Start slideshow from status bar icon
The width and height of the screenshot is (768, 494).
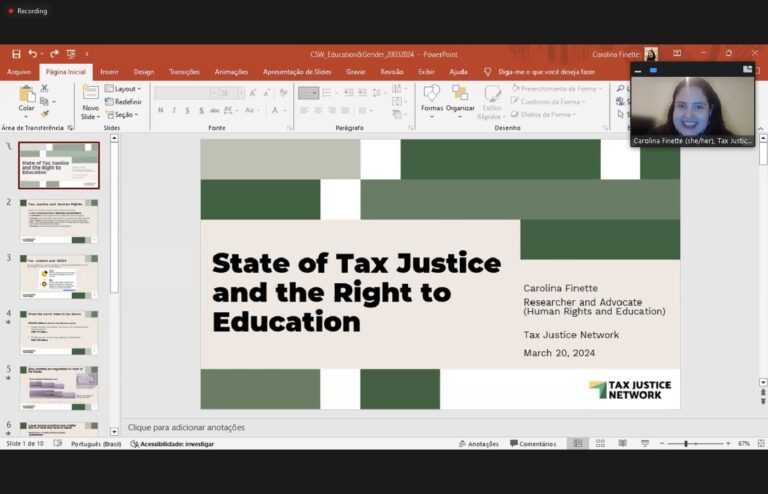[645, 444]
